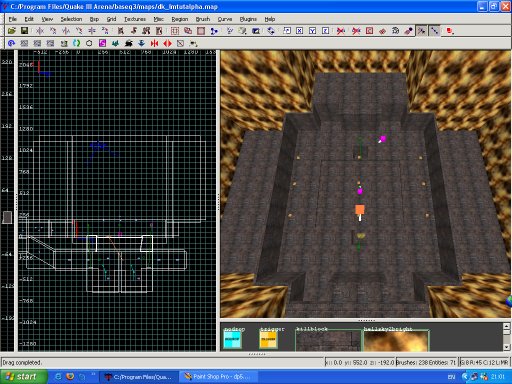
Task: Toggle the pressed diagonal line icon
Action: click(x=435, y=31)
